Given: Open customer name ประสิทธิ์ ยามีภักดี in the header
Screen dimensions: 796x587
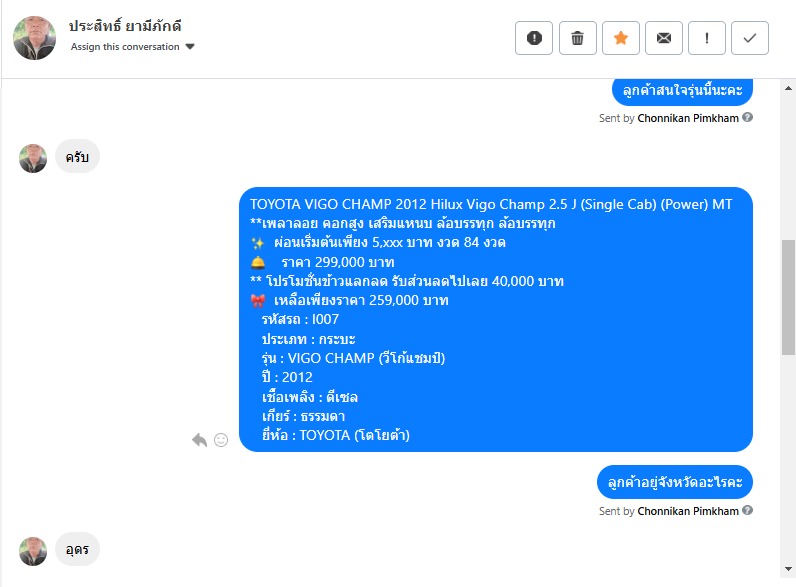Looking at the screenshot, I should (125, 26).
